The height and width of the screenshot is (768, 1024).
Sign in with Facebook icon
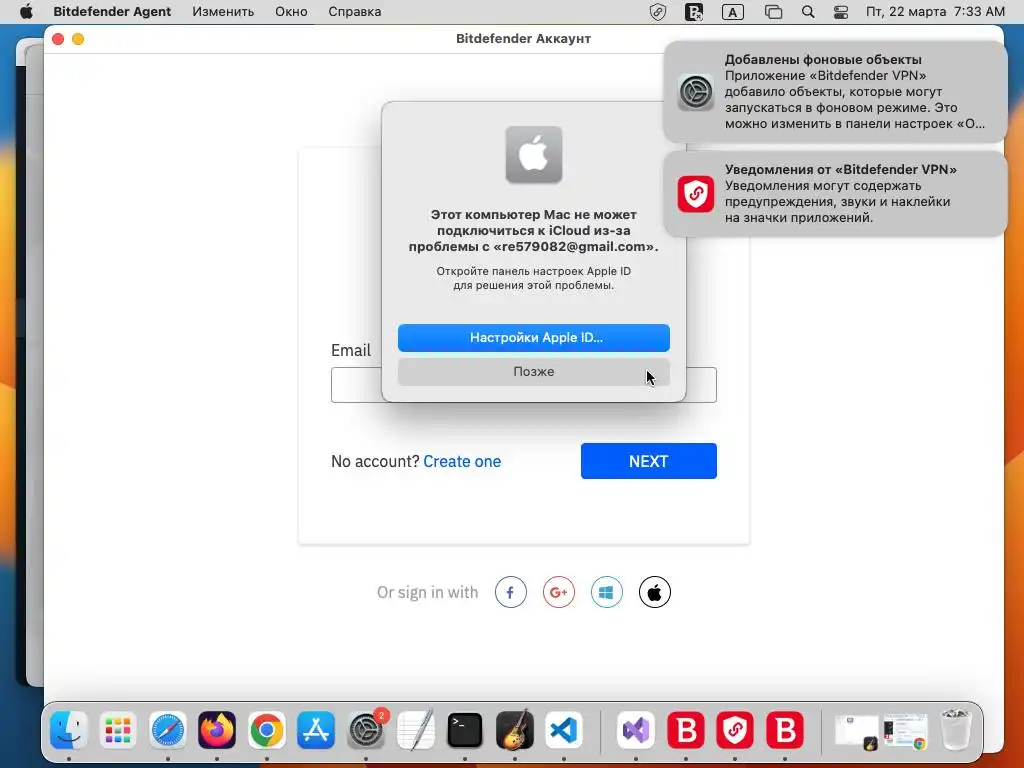511,592
